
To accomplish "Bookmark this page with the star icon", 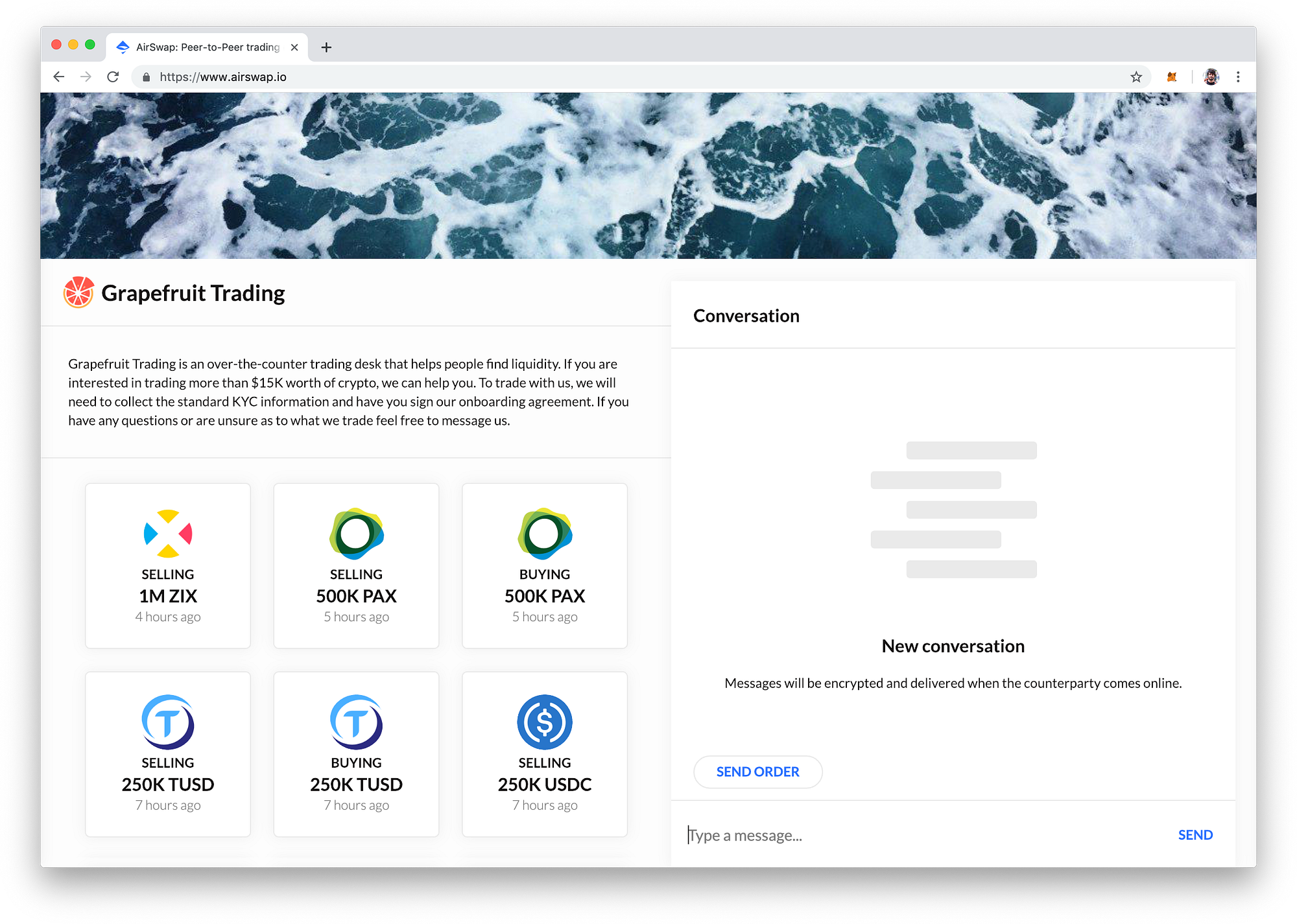I will point(1136,77).
